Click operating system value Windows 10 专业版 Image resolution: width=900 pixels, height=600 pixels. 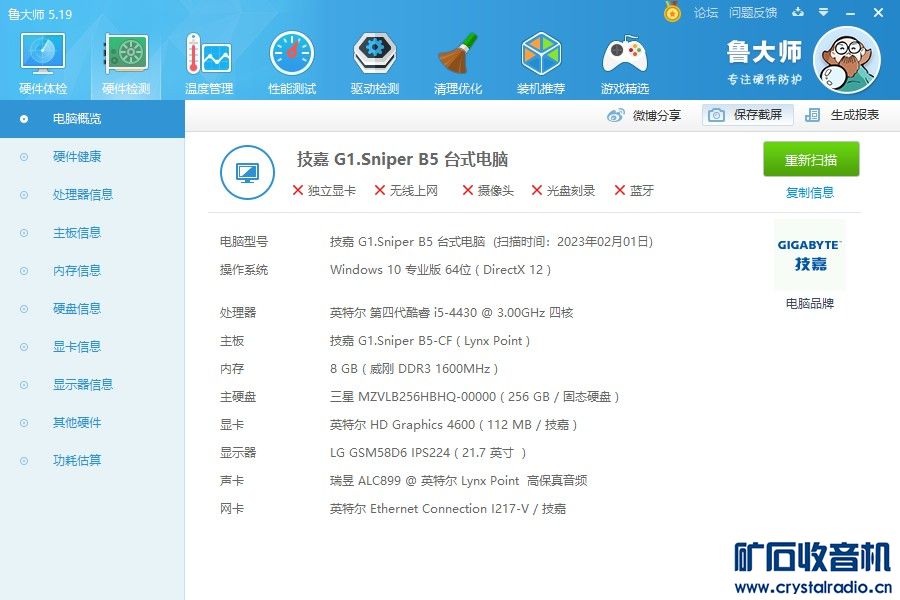coord(440,269)
